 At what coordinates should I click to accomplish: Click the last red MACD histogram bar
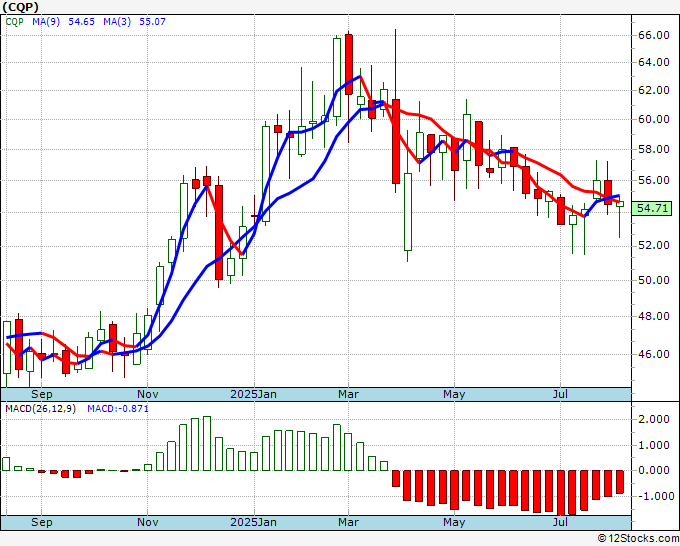pos(620,482)
